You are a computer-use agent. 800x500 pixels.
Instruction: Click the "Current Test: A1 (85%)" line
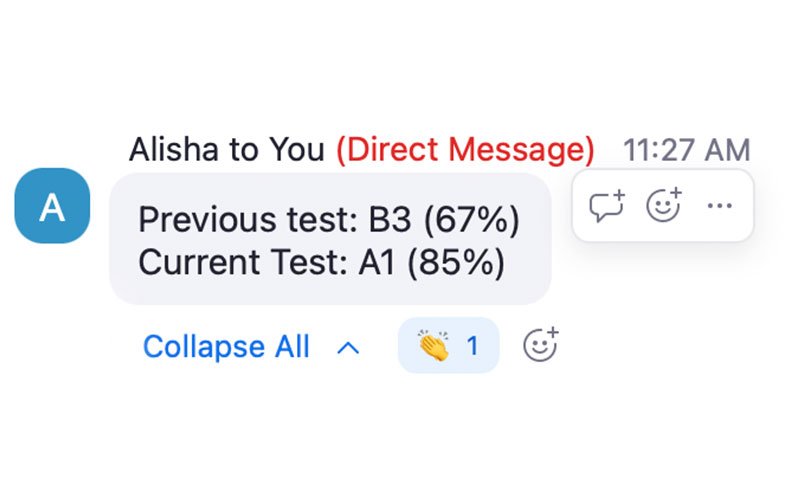pyautogui.click(x=321, y=262)
